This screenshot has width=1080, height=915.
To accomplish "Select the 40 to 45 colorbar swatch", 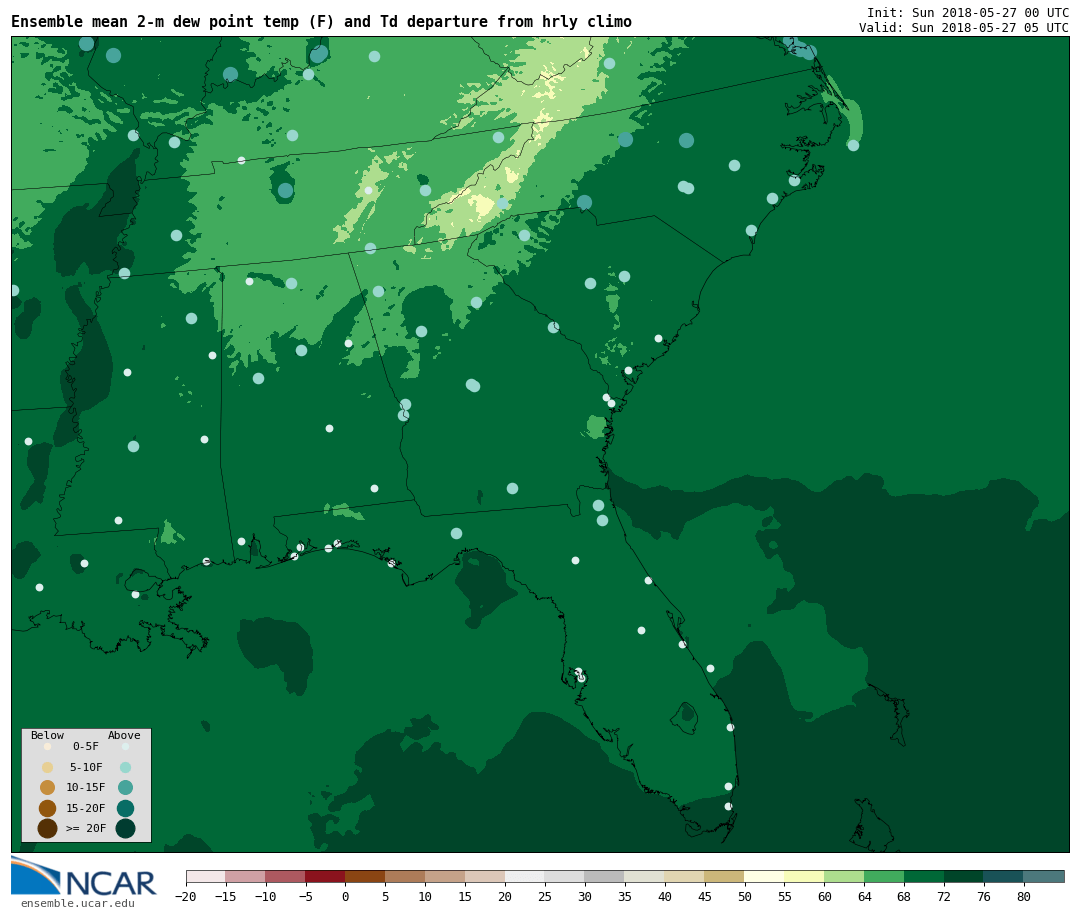I will tap(685, 876).
